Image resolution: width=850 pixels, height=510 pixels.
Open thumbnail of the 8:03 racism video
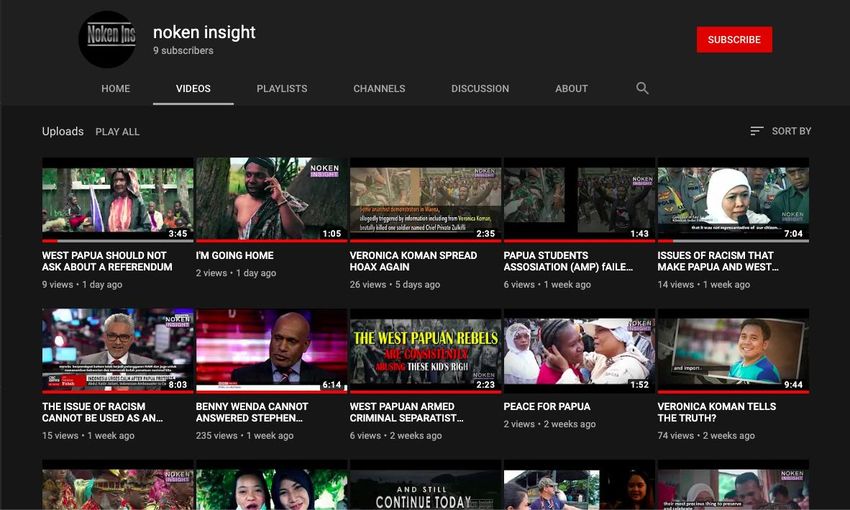point(118,351)
